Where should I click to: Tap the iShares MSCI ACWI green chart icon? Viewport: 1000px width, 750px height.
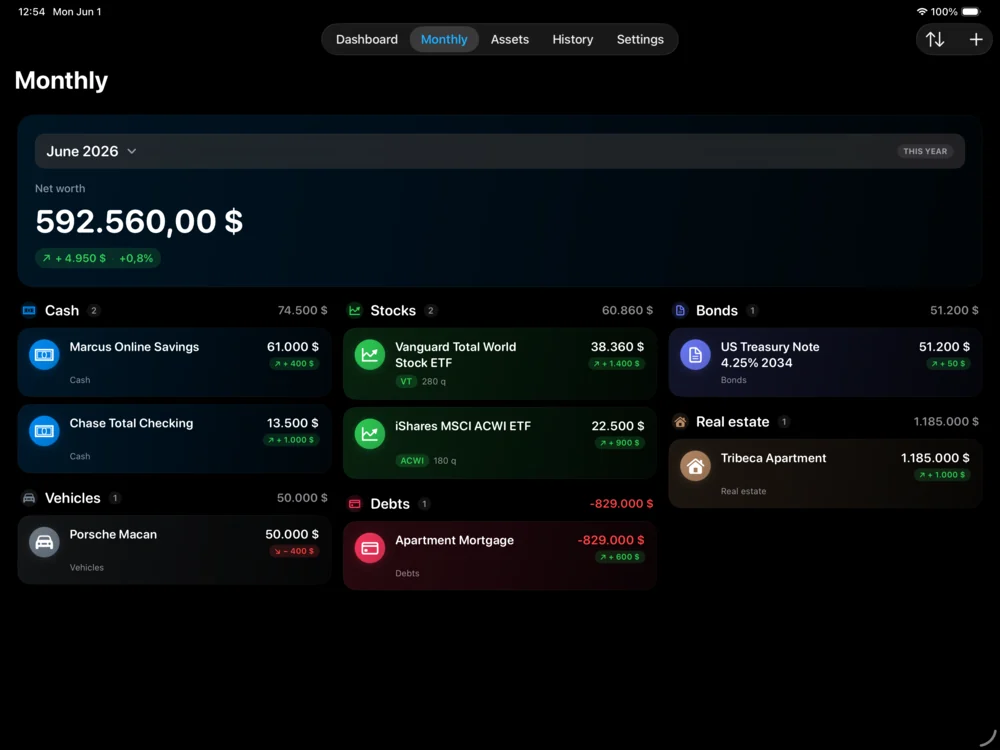click(x=369, y=434)
